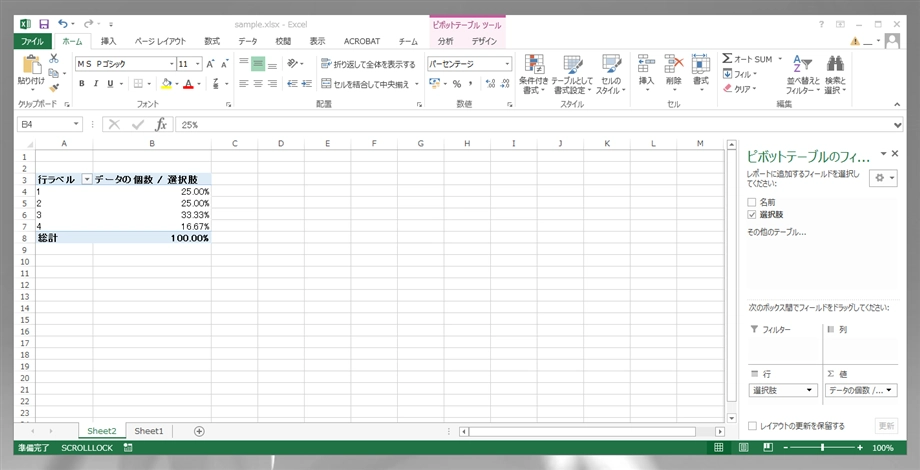Open cell styles セルのスタイル

(x=611, y=74)
